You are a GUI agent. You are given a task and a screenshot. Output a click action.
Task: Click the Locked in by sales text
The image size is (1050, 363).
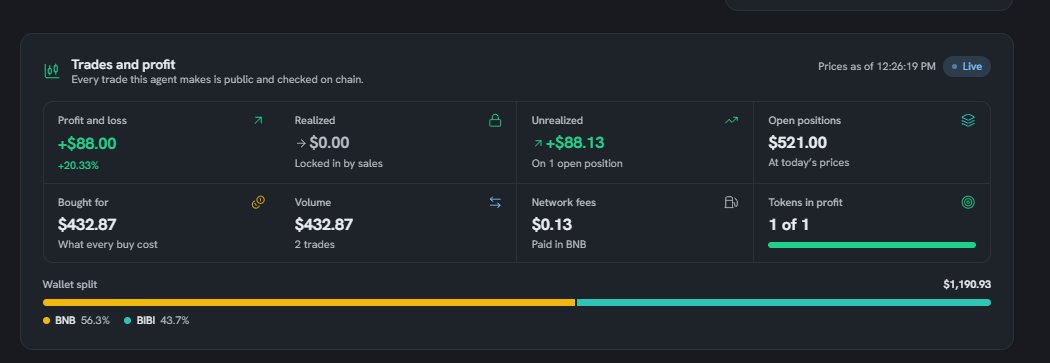coord(339,163)
